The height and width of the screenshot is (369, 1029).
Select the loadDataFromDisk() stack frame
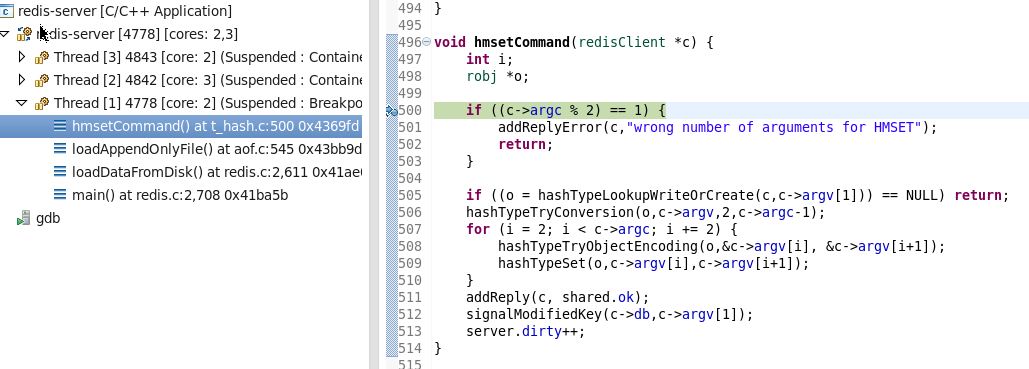point(217,172)
